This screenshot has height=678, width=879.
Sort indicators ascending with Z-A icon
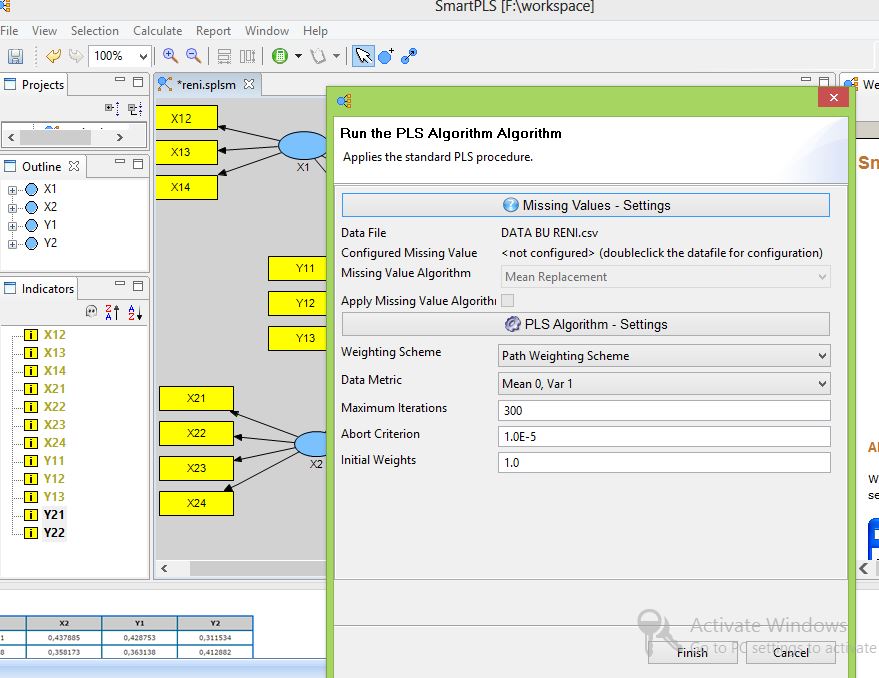(x=113, y=313)
